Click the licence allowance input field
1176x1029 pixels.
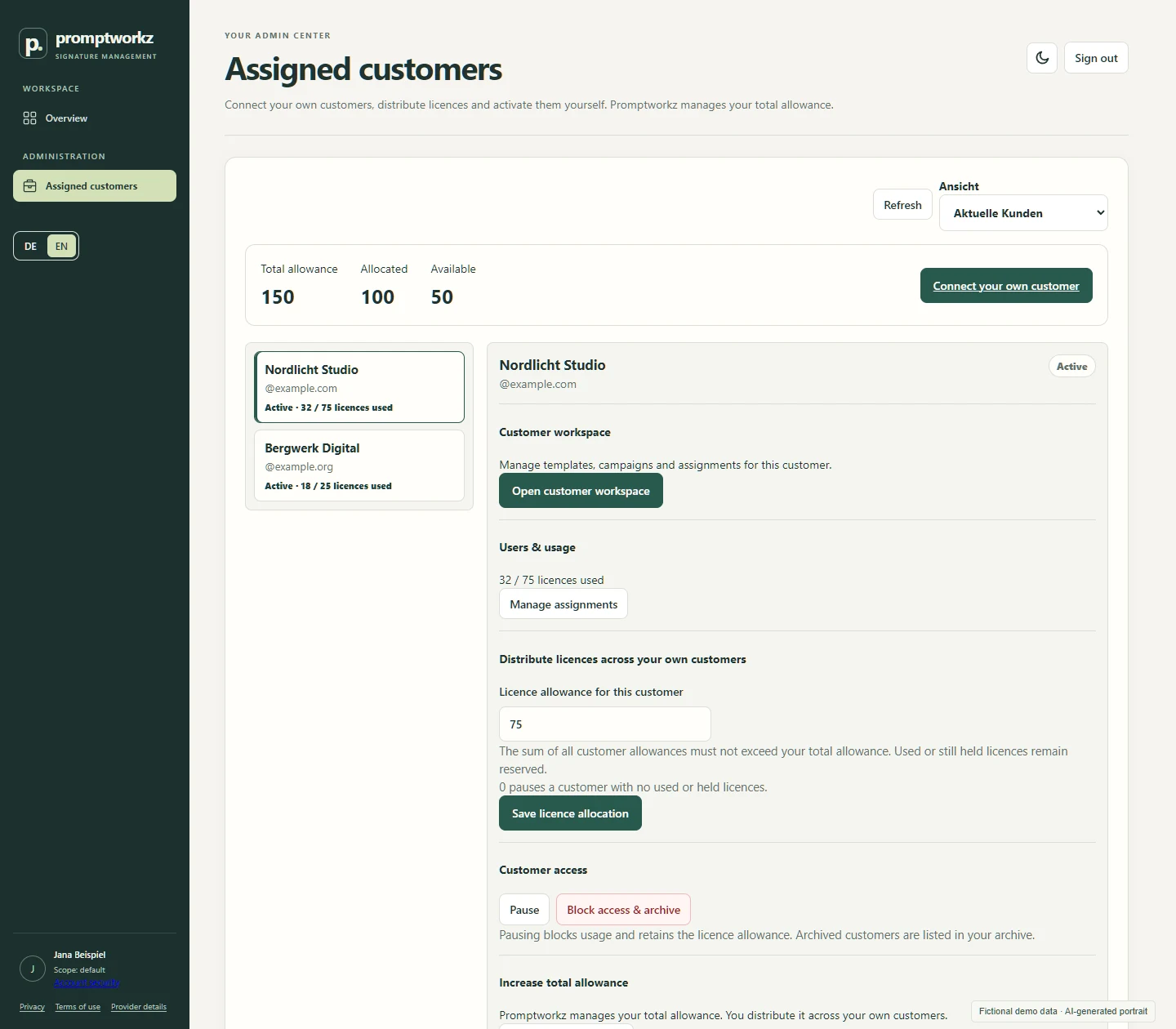(605, 724)
